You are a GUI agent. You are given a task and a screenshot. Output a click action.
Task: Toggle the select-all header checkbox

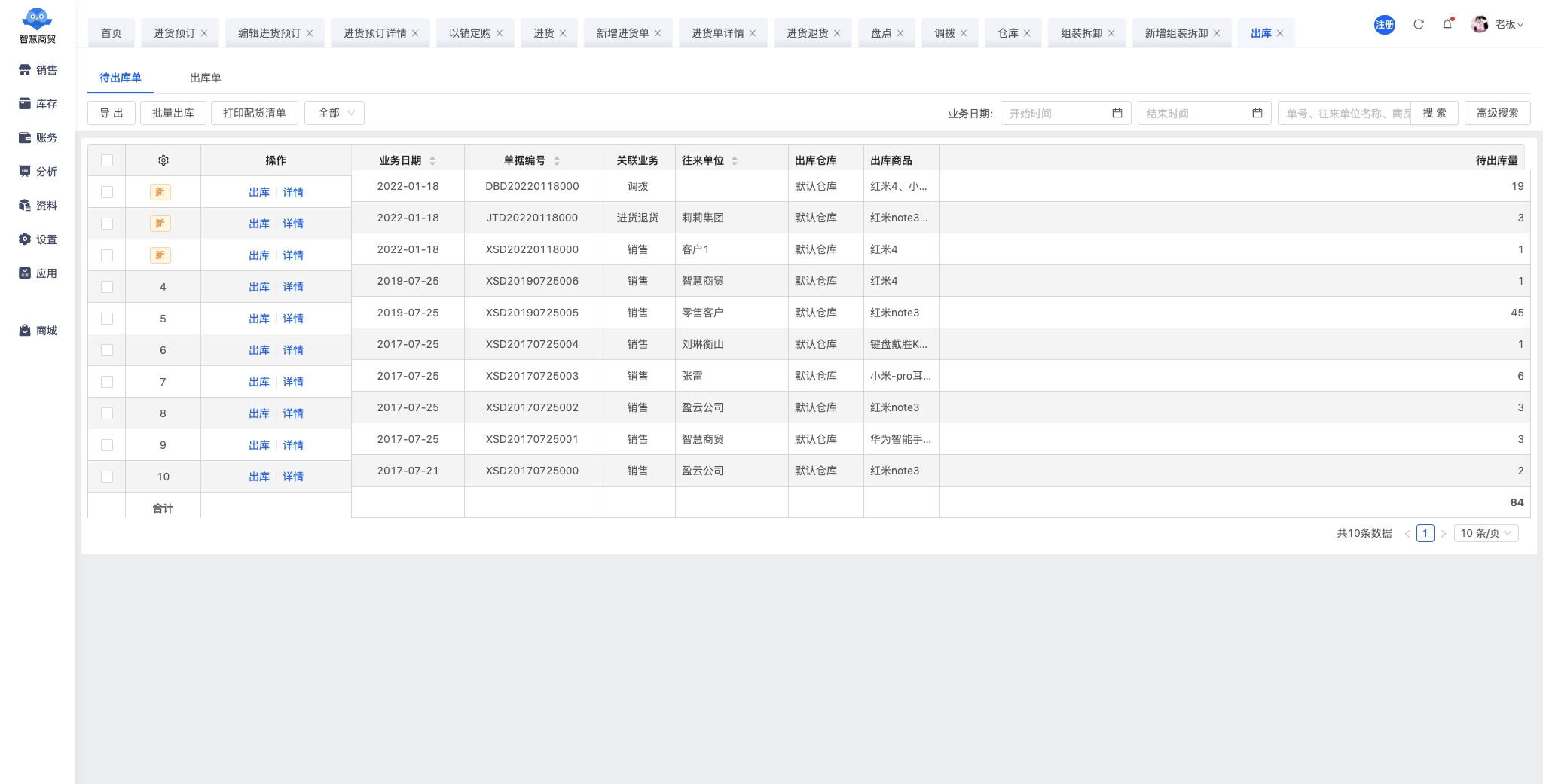(107, 160)
